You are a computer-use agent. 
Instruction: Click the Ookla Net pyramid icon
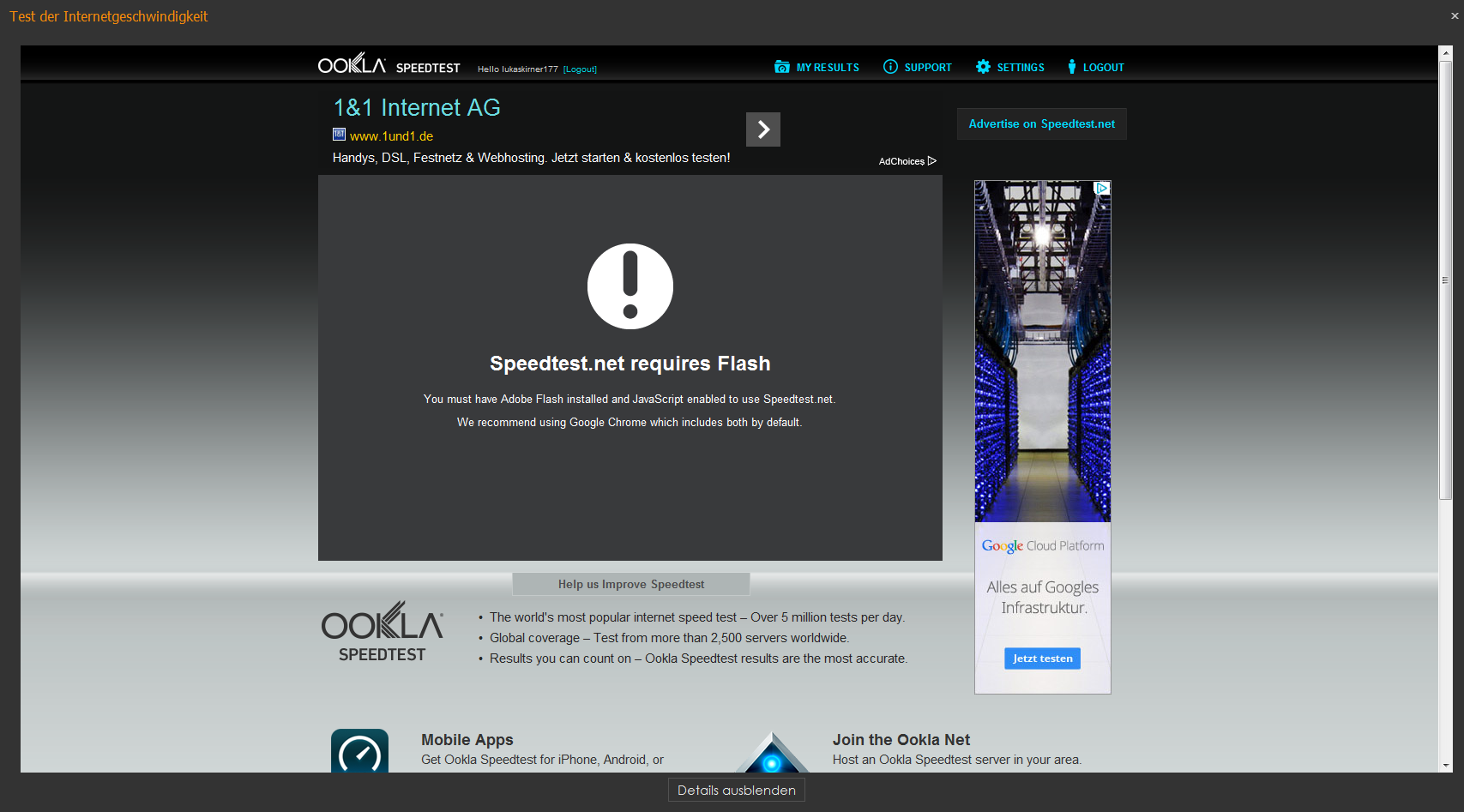pyautogui.click(x=773, y=753)
